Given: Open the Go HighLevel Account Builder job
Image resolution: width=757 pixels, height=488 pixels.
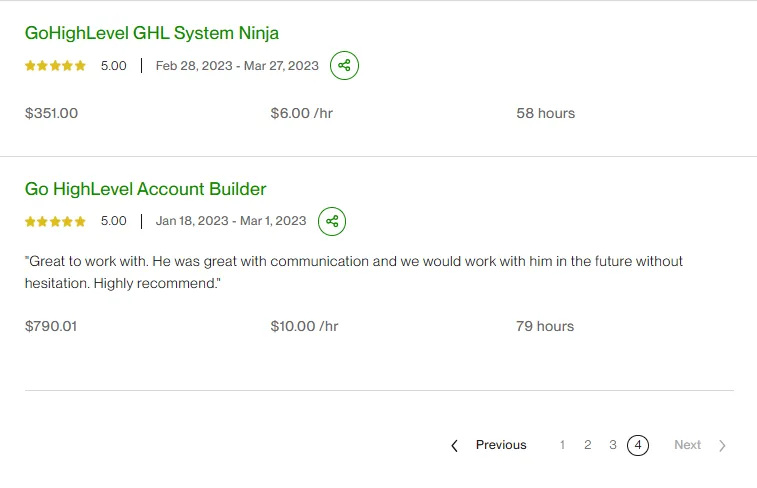Looking at the screenshot, I should 145,189.
